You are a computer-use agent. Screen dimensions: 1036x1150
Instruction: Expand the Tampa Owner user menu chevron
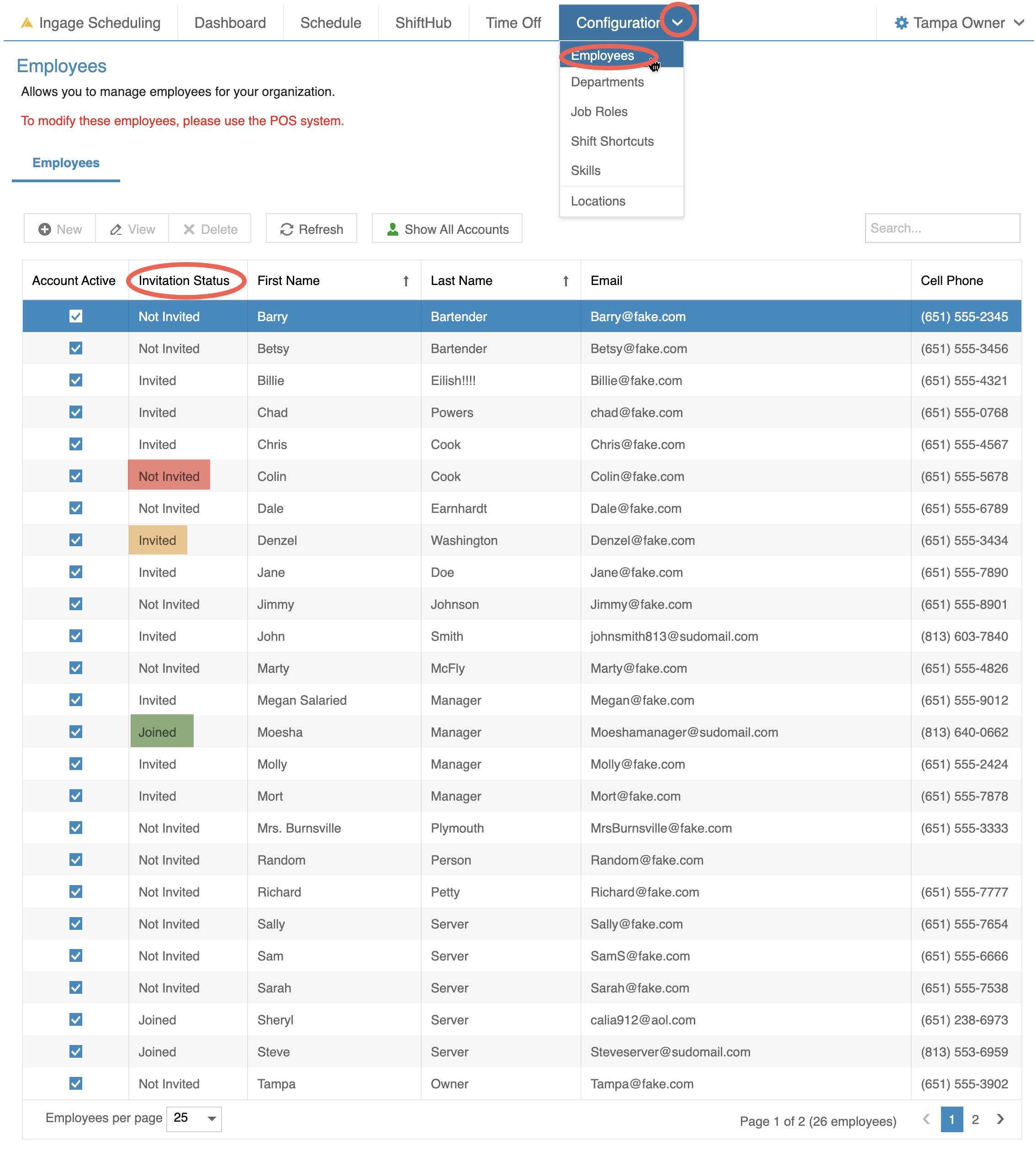click(1019, 23)
